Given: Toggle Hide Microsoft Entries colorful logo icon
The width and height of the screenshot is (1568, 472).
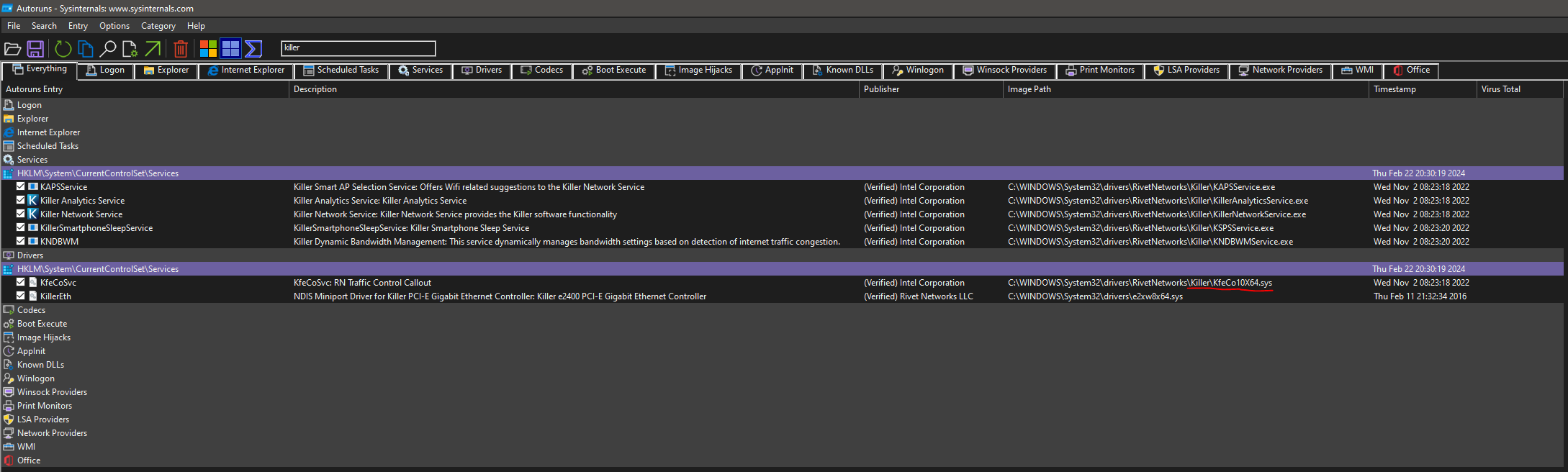Looking at the screenshot, I should click(x=208, y=49).
